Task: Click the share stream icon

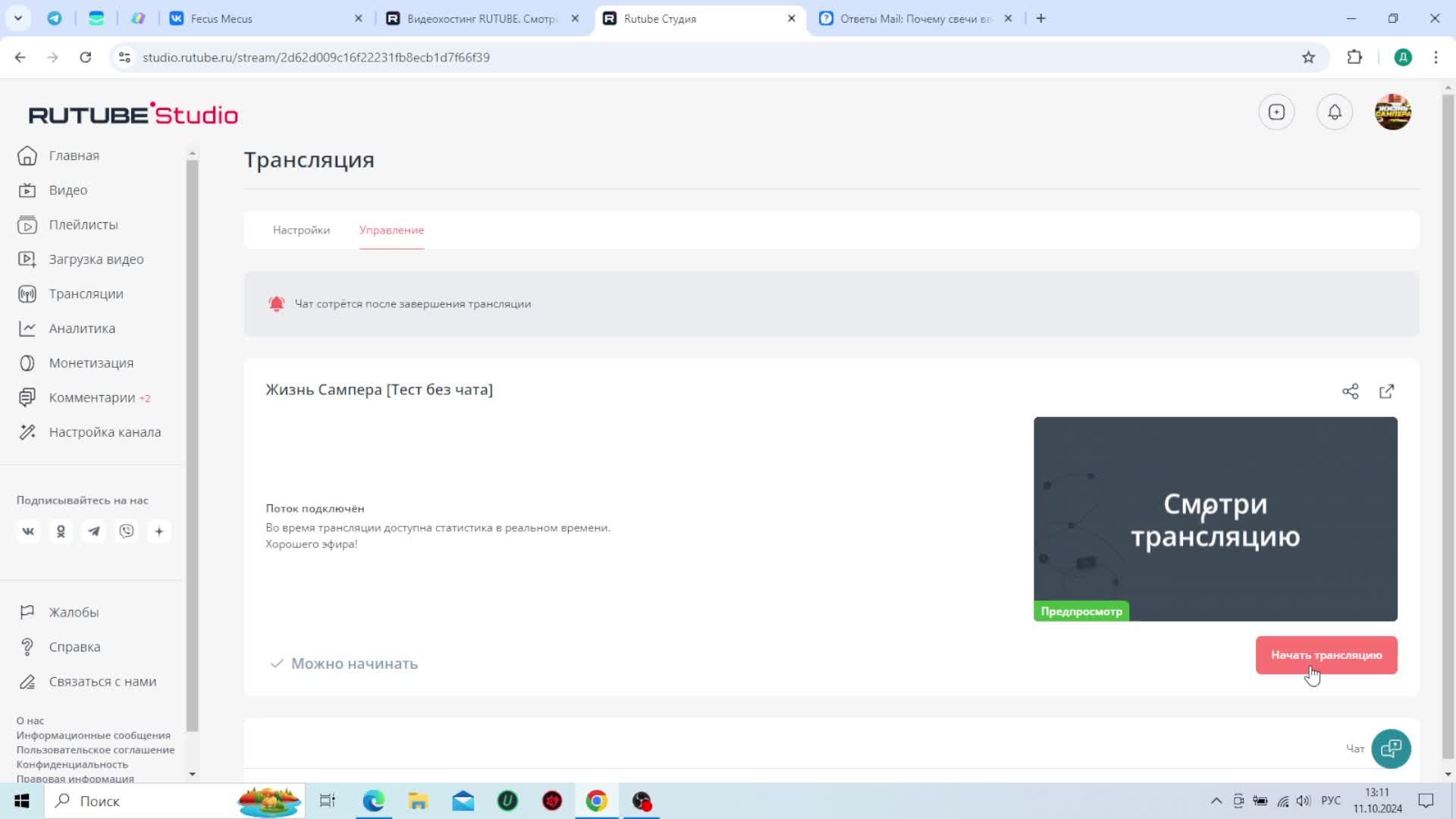Action: 1351,391
